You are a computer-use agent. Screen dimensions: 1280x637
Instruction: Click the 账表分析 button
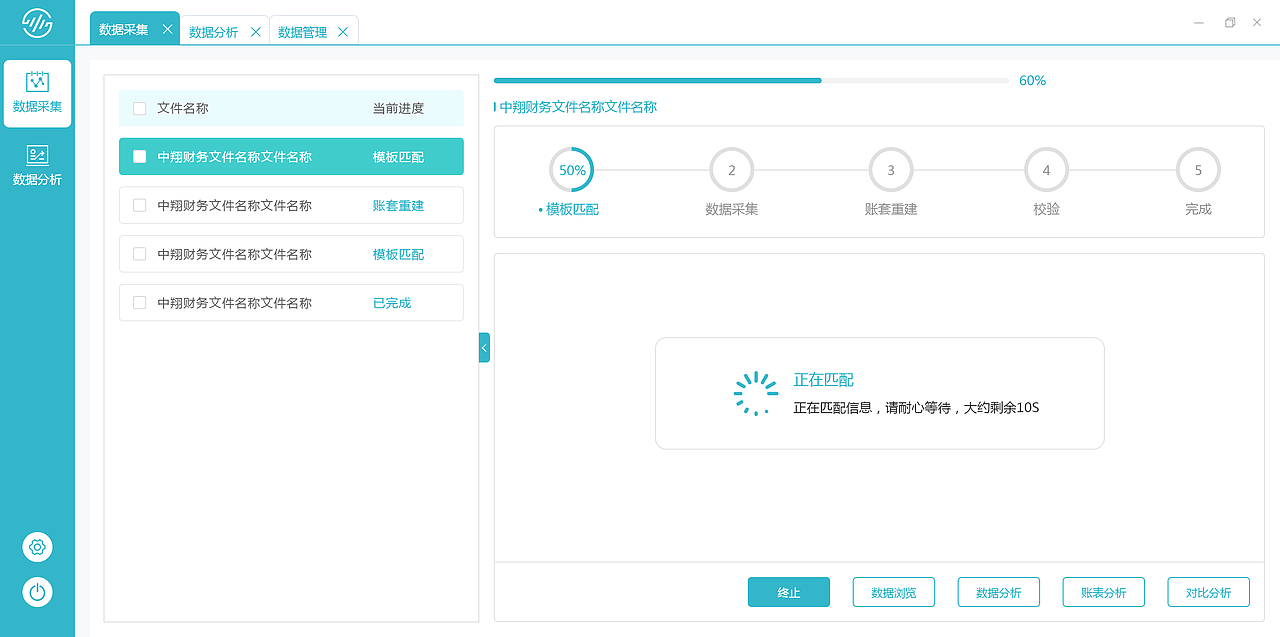pyautogui.click(x=1103, y=592)
